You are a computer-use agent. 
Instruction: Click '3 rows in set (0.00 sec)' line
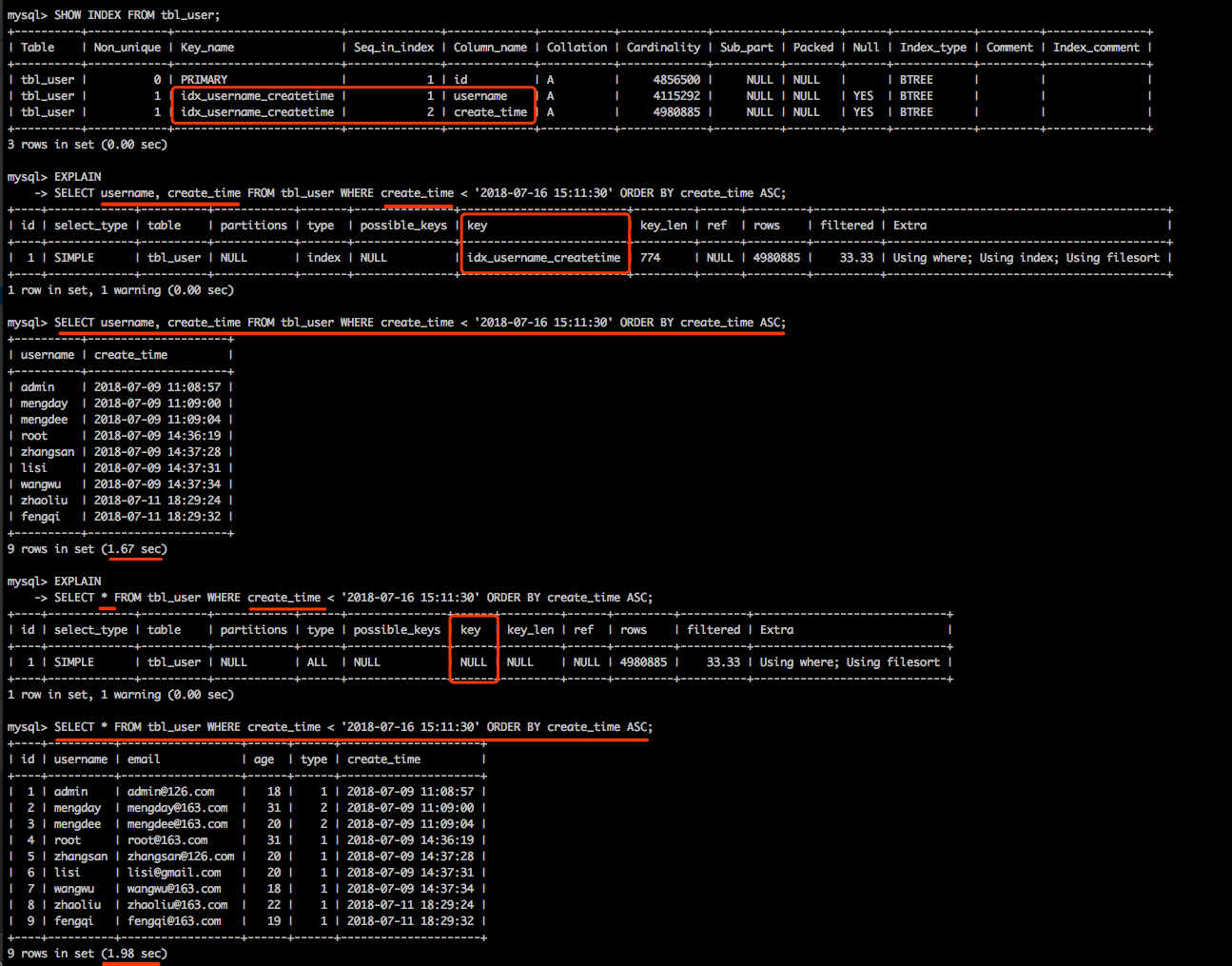click(x=88, y=145)
